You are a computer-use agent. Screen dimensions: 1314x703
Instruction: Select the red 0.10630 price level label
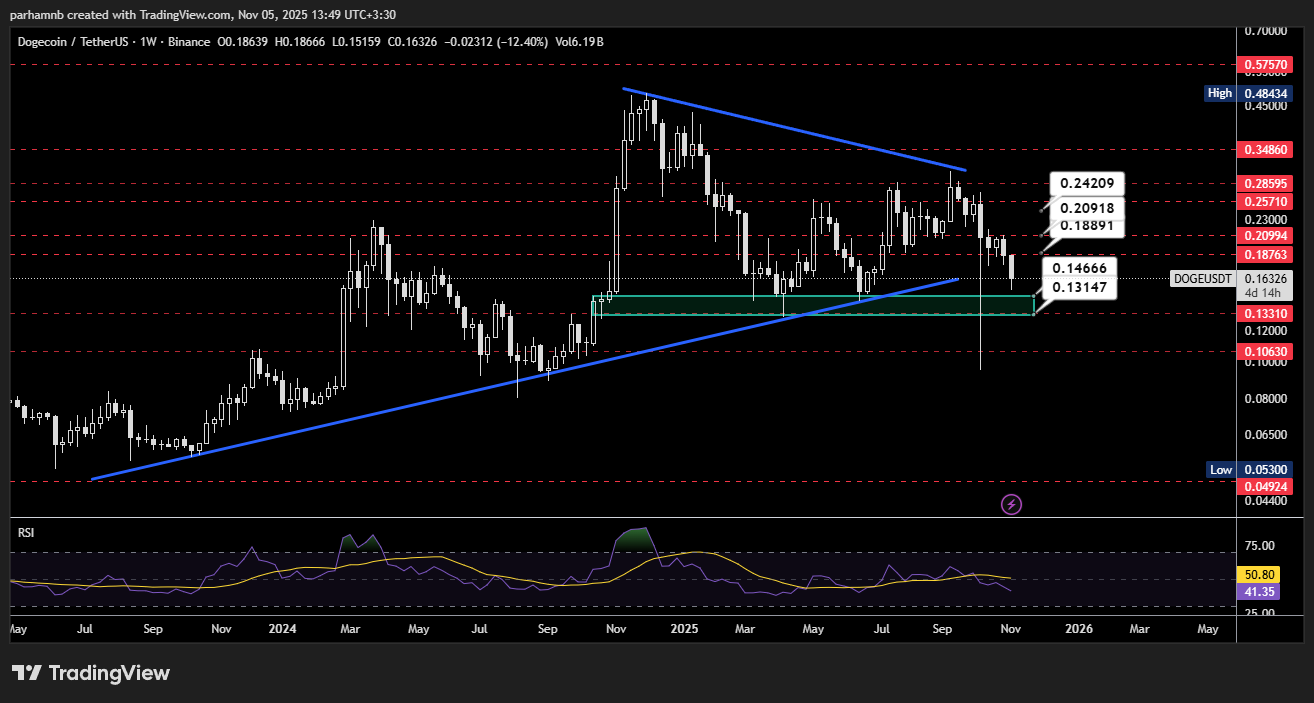click(1266, 351)
